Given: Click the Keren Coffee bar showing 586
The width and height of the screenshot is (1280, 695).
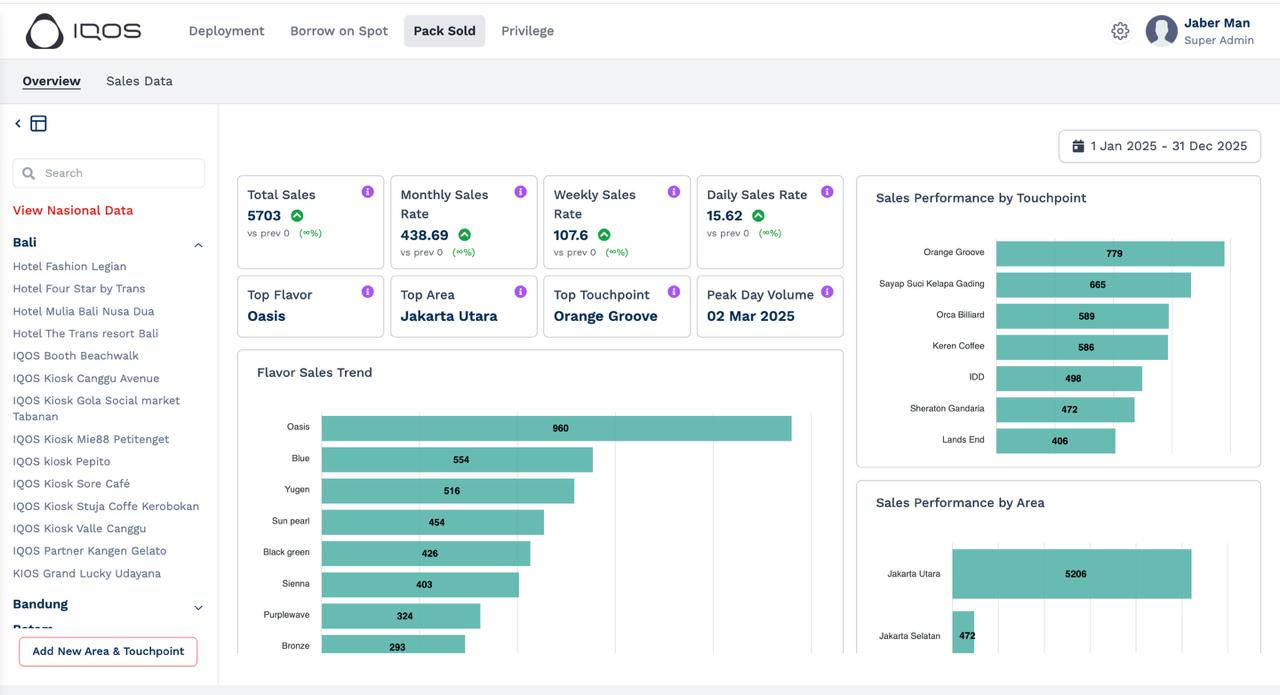Looking at the screenshot, I should coord(1082,347).
